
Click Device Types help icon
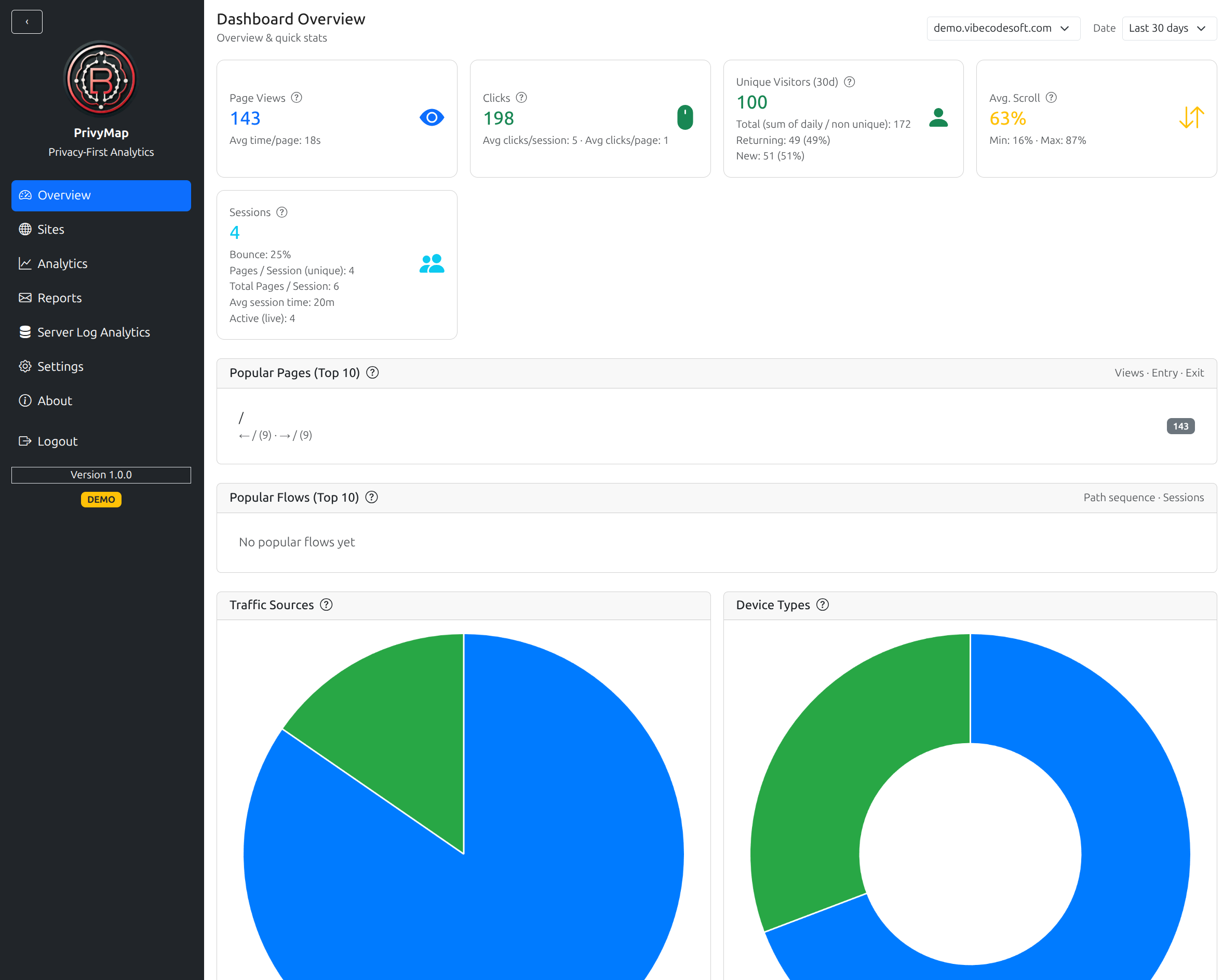823,605
